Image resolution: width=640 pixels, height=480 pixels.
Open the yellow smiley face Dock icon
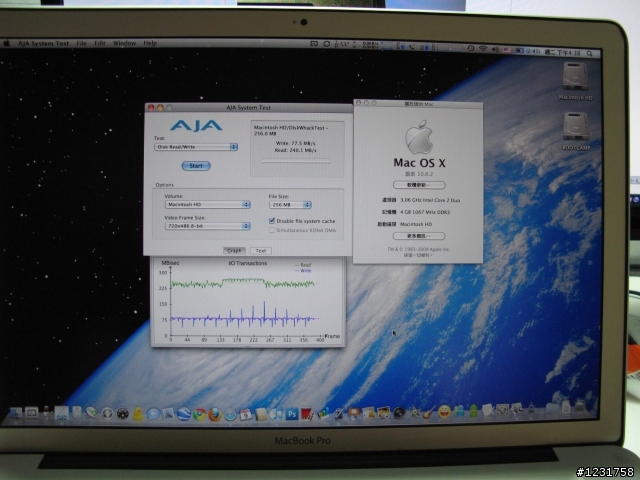tap(444, 411)
